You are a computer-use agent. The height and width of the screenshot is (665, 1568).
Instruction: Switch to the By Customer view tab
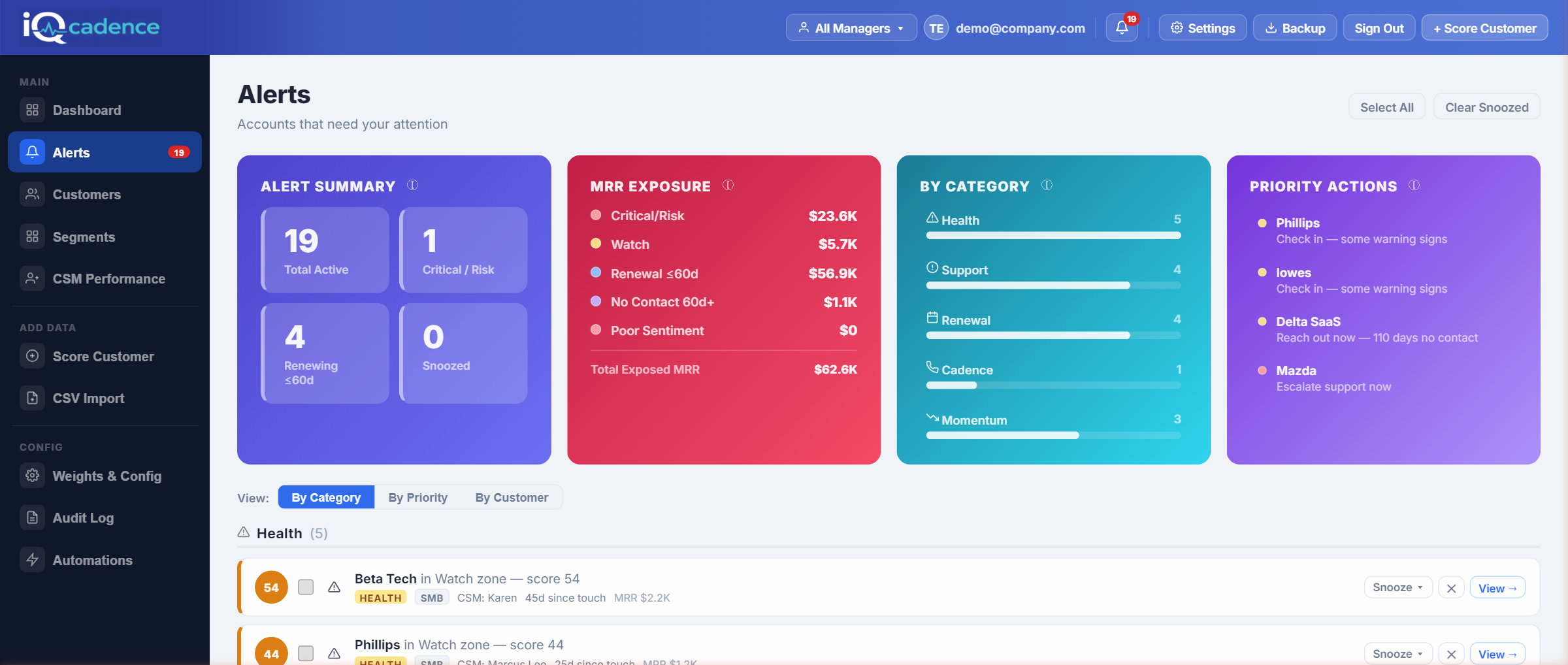click(512, 497)
